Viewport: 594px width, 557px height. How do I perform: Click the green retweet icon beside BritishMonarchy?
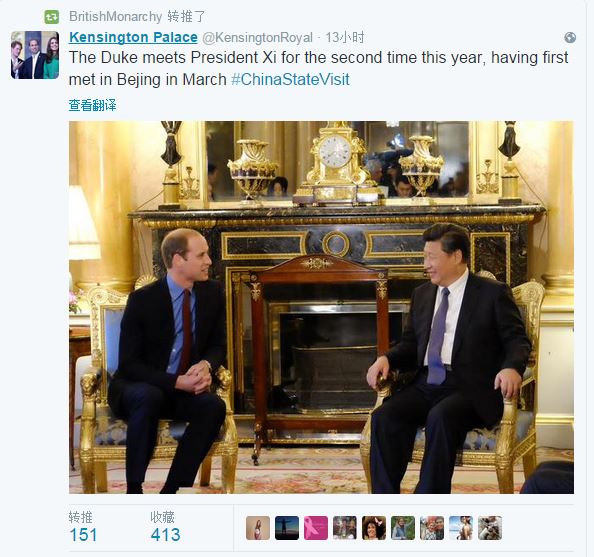52,17
